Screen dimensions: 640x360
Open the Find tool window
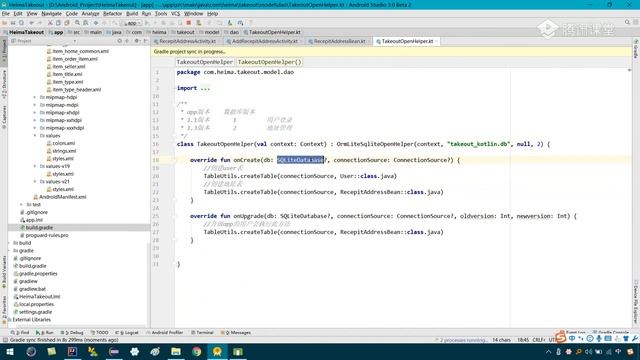20,333
